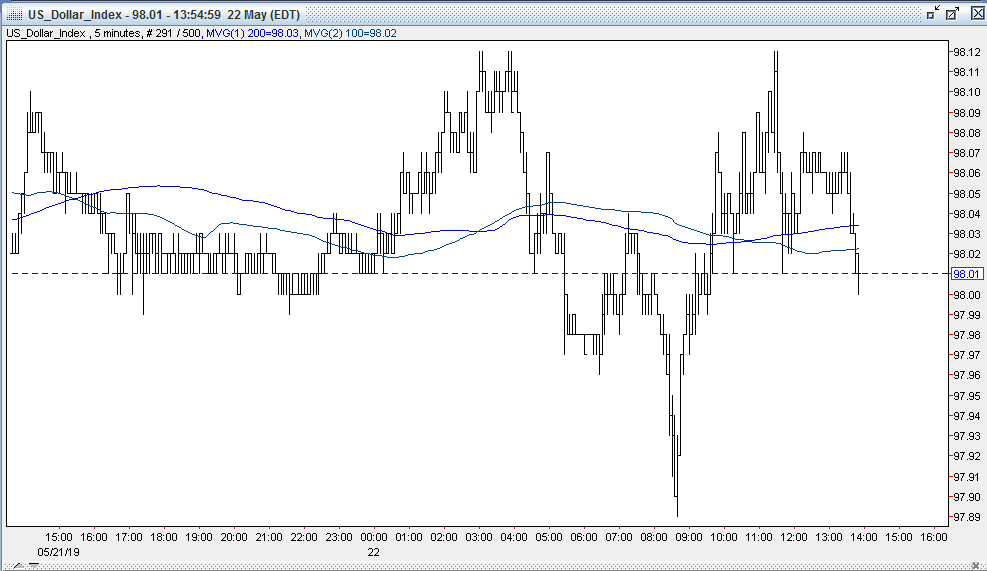Click the 17:00 time axis label
Viewport: 987px width, 571px height.
(x=128, y=537)
